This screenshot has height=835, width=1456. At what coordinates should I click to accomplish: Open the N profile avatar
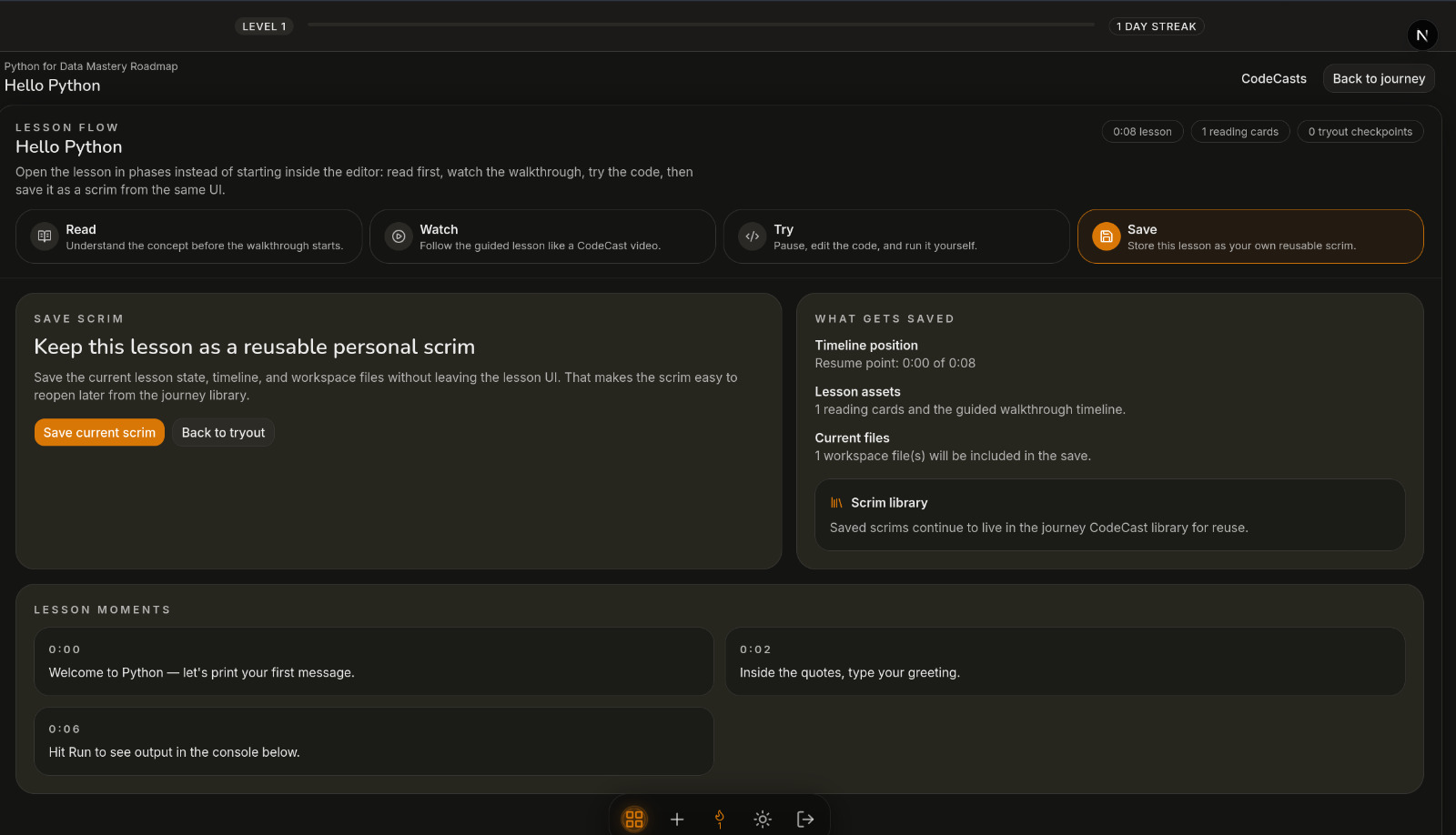pos(1422,35)
